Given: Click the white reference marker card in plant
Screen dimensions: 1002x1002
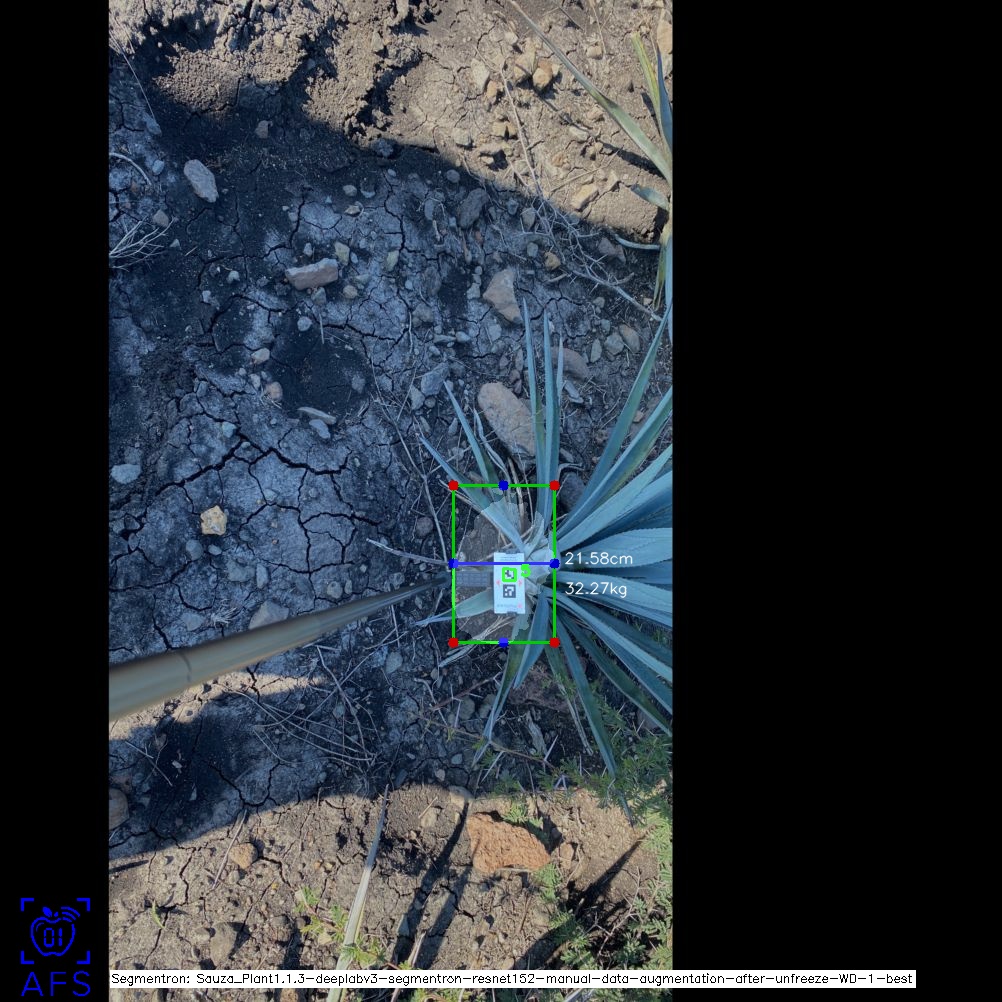Looking at the screenshot, I should (x=509, y=583).
